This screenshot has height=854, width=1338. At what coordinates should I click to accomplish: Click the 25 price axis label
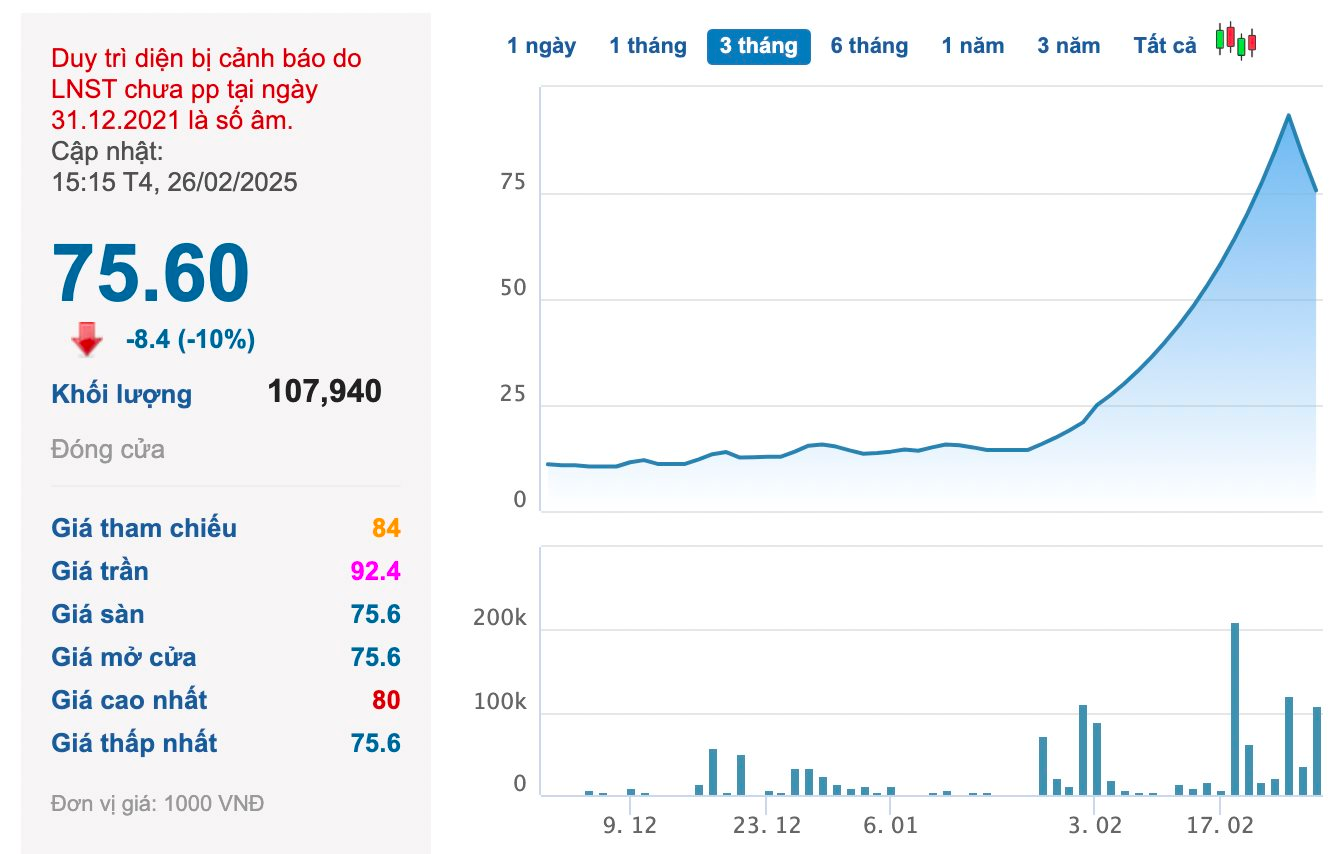[x=514, y=395]
